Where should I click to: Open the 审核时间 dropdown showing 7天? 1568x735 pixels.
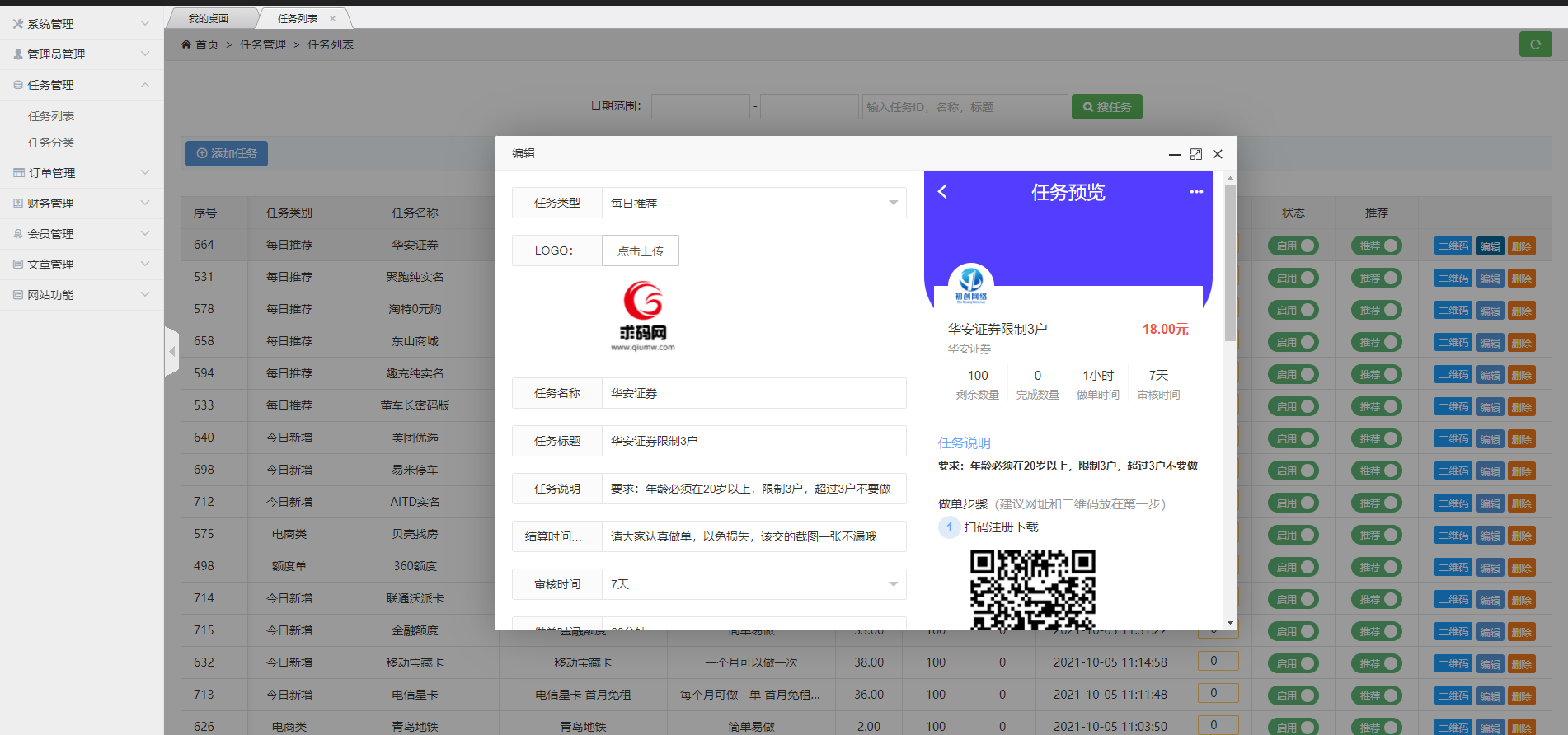pos(753,584)
